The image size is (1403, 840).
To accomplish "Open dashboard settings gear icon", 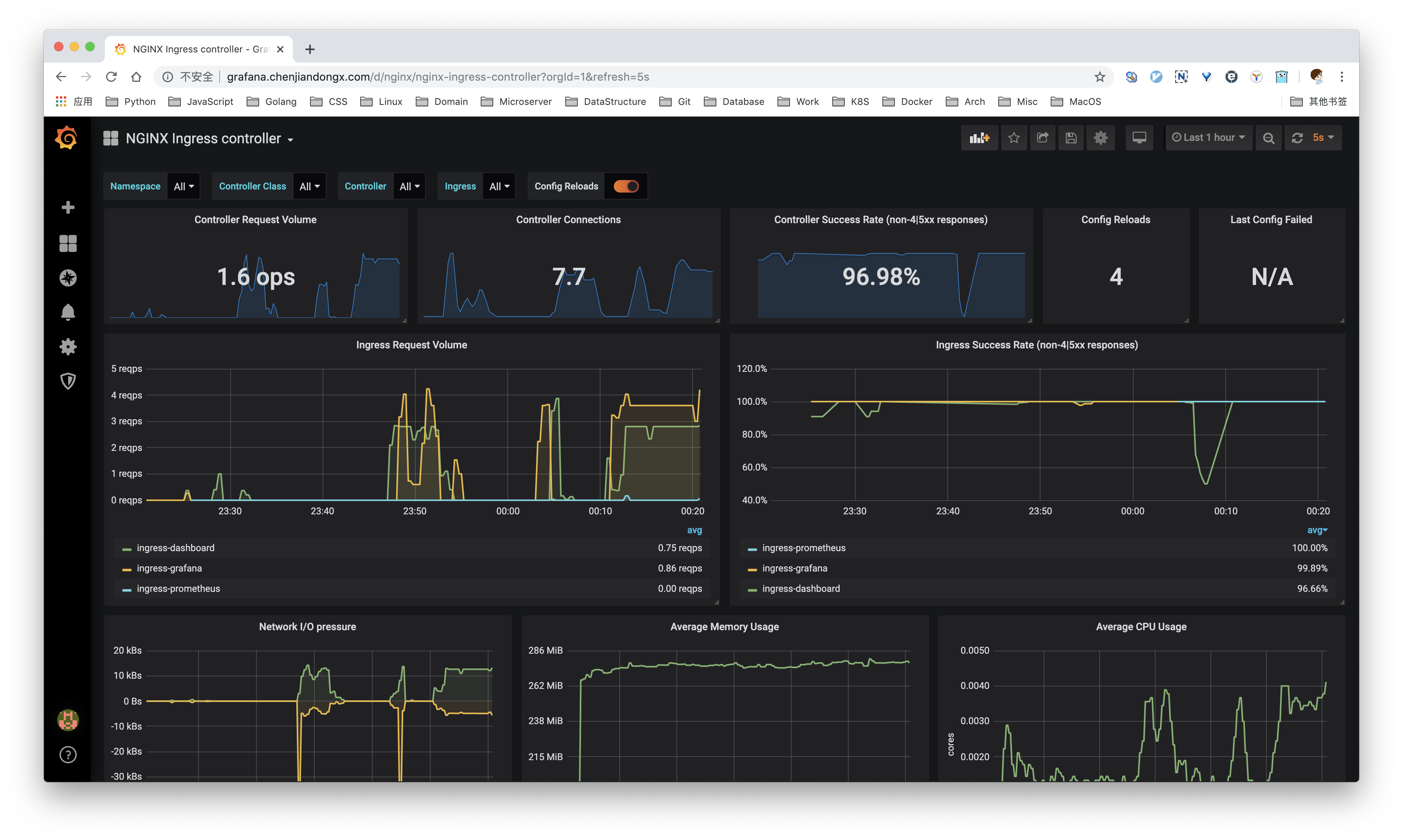I will pyautogui.click(x=1100, y=137).
